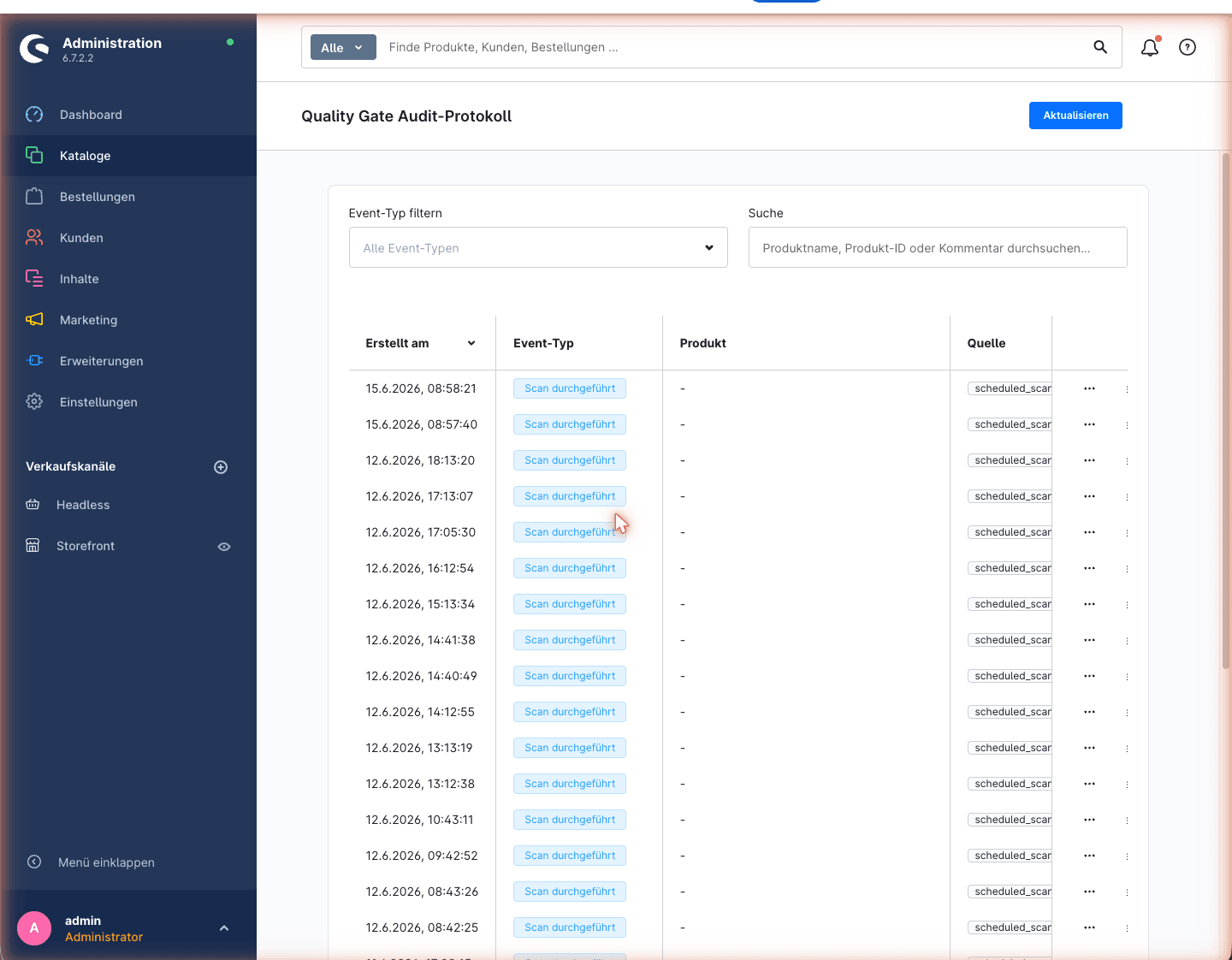
Task: Click the Quality Gate Audit-Protokoll heading
Action: coord(406,116)
